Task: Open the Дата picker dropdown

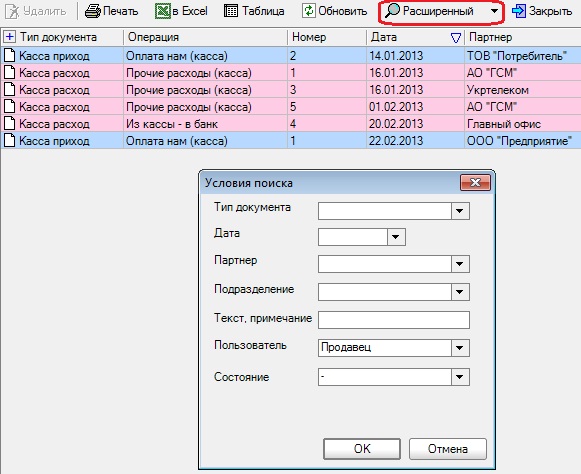Action: coord(396,237)
